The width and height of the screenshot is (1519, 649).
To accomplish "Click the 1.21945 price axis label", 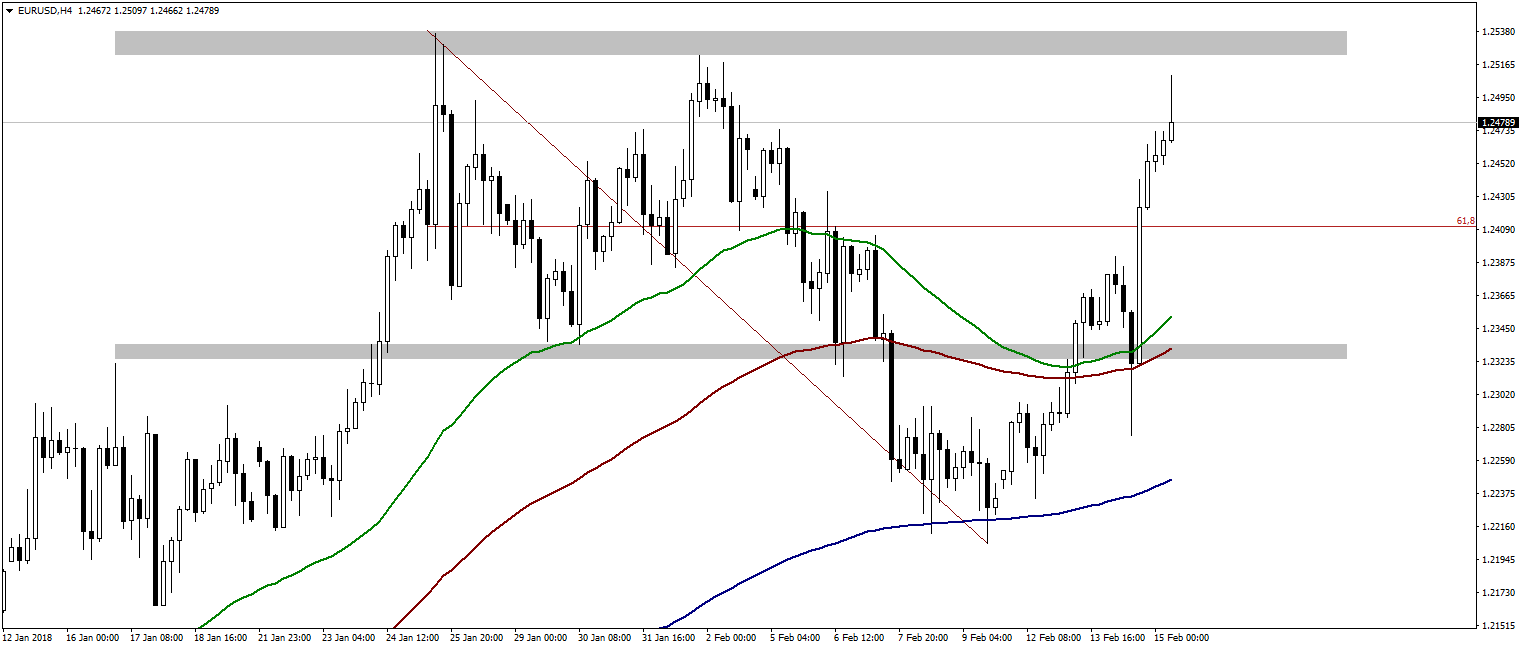I will point(1496,560).
